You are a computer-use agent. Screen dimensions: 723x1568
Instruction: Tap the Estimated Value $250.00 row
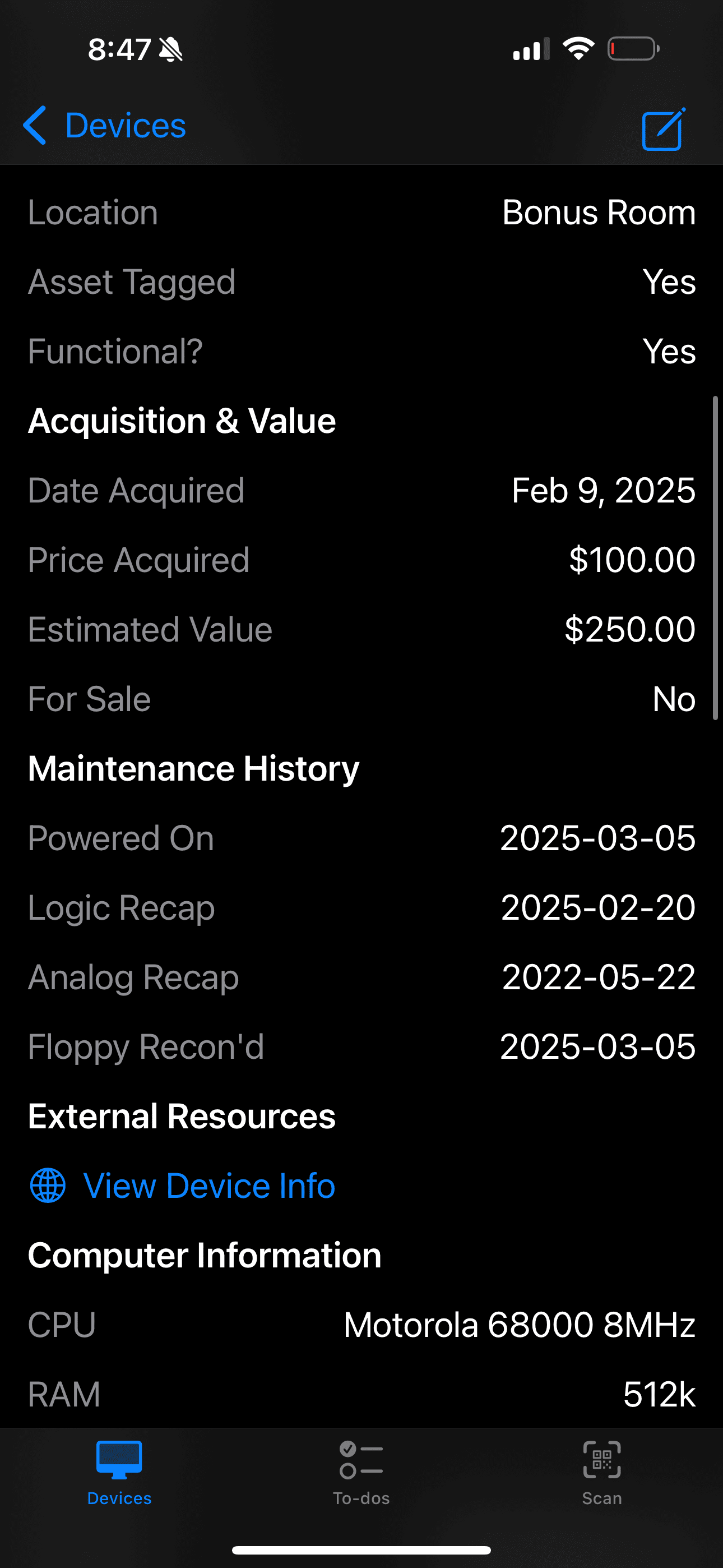[x=361, y=629]
